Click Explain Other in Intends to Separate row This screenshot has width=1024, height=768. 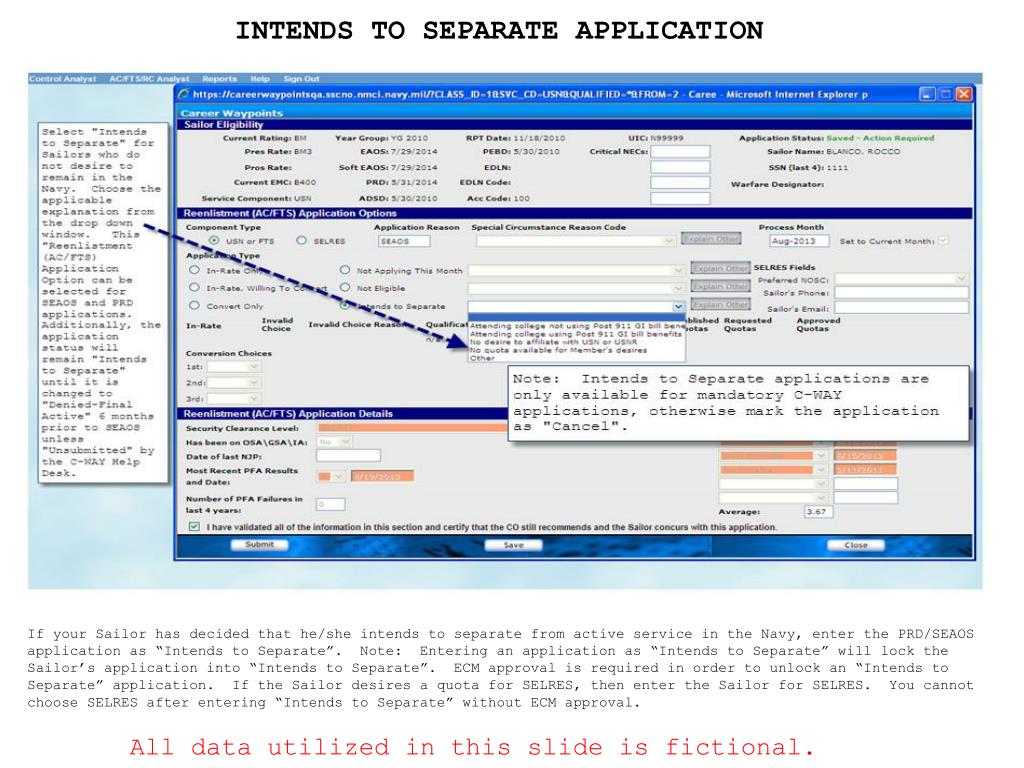(x=720, y=304)
